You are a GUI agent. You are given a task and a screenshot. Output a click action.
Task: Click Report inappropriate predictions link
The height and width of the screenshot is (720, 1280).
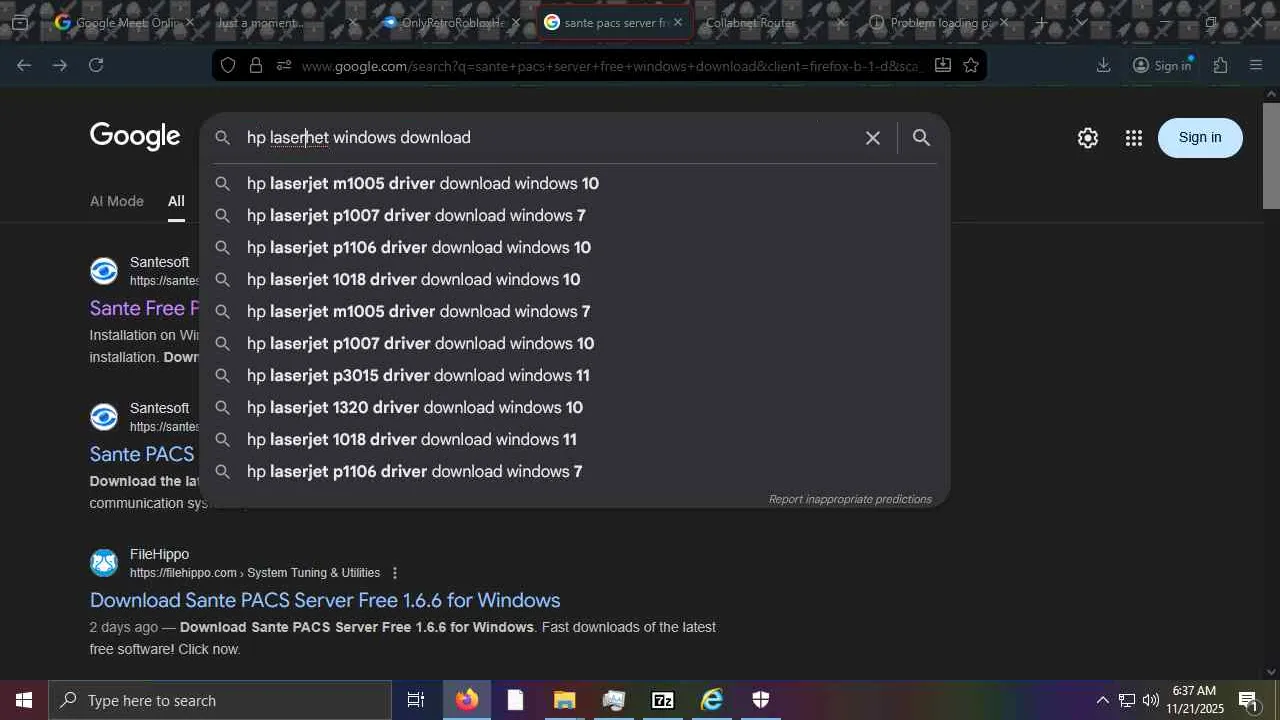tap(850, 499)
